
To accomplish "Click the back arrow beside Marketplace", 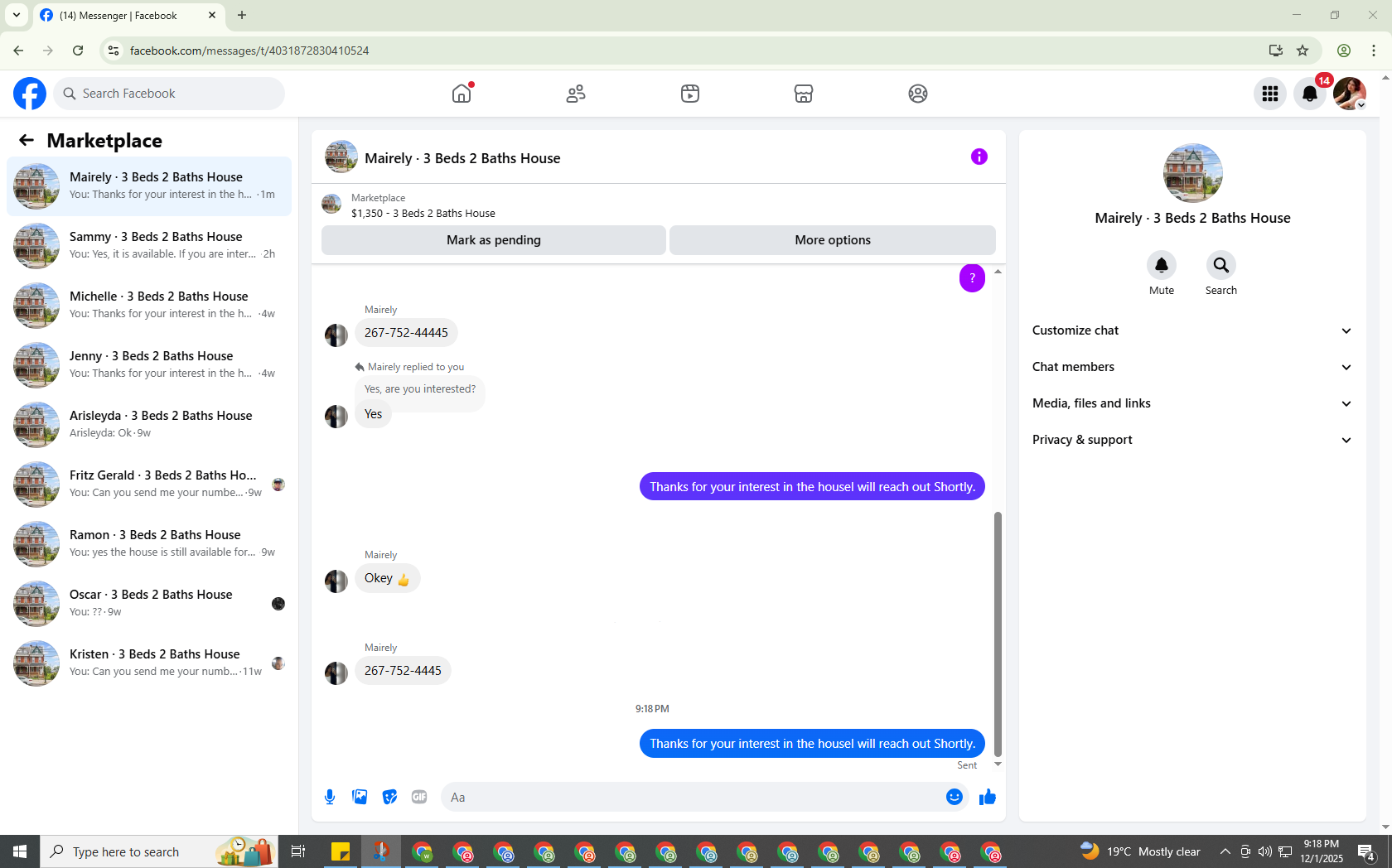I will click(27, 141).
